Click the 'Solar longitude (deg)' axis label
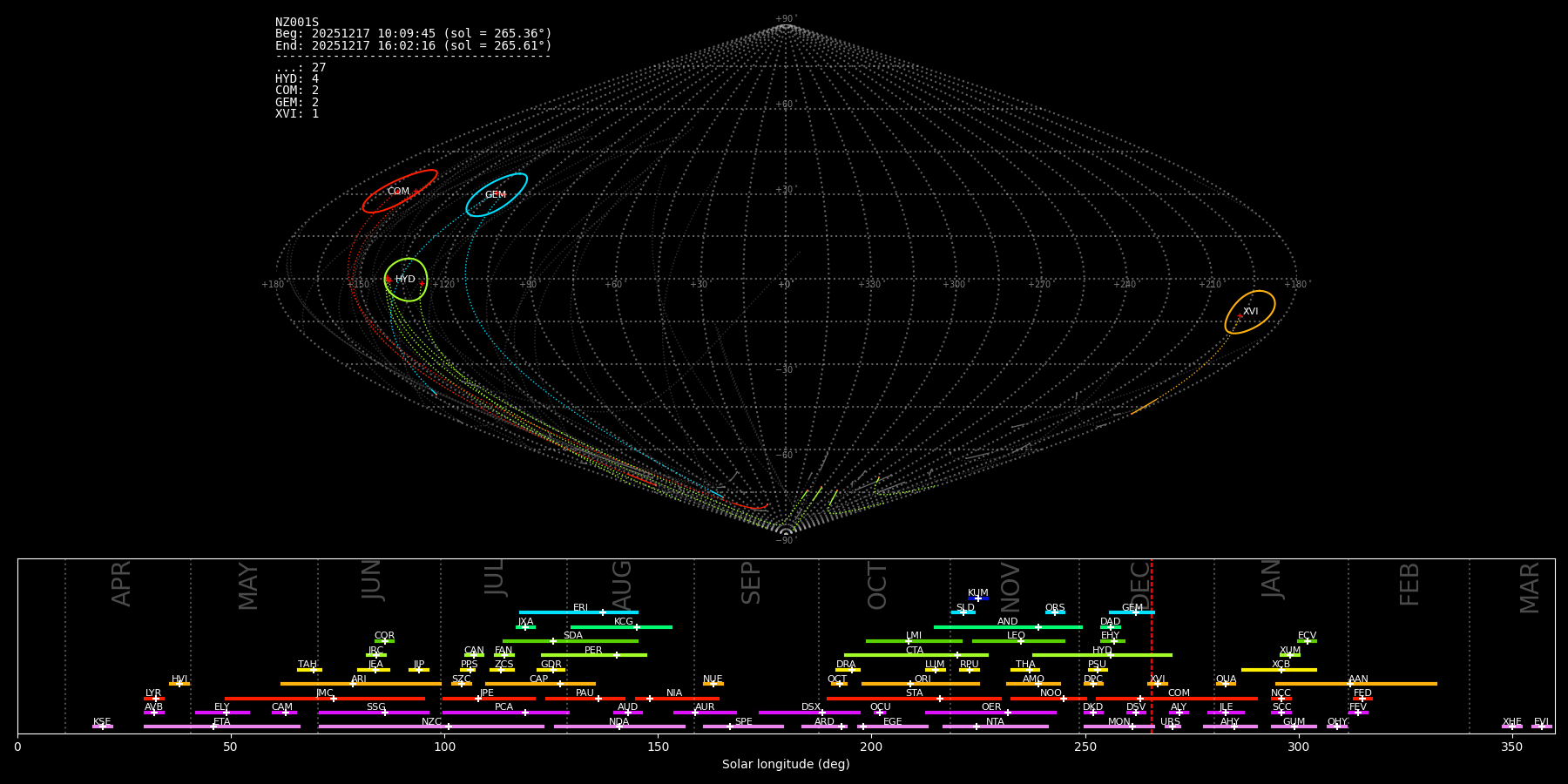 point(786,765)
